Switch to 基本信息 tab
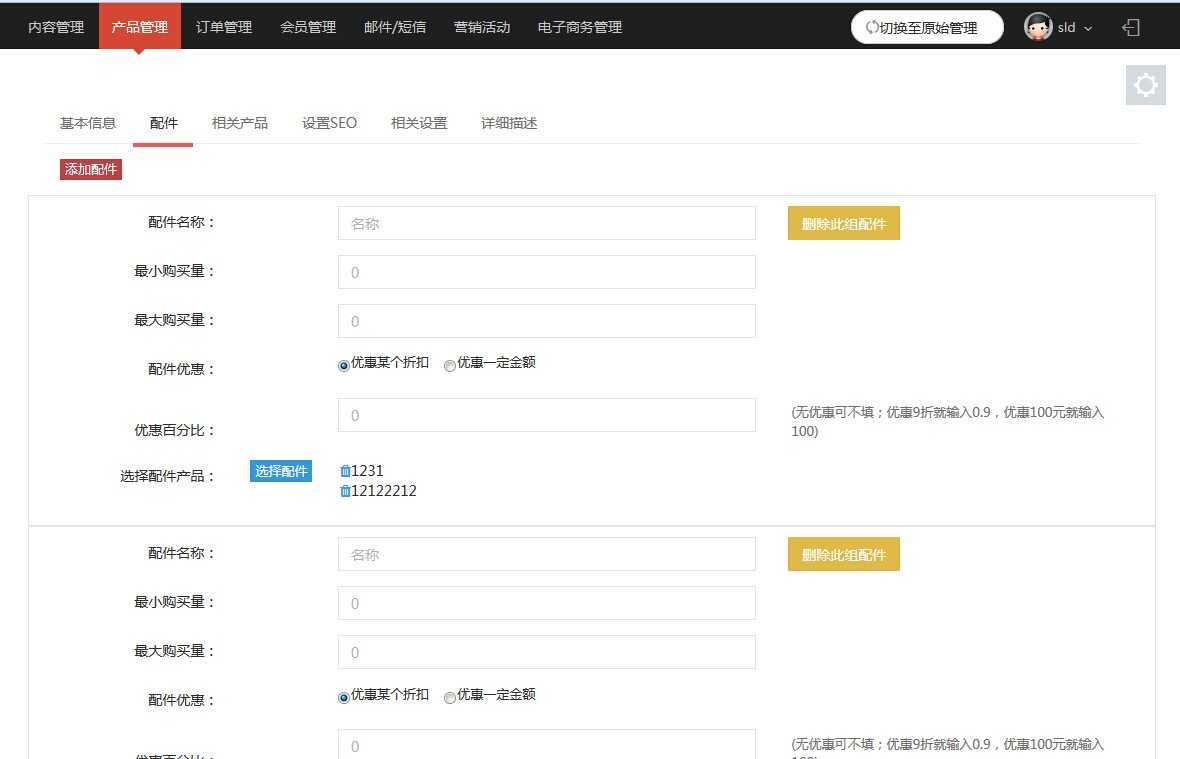Viewport: 1180px width, 759px height. coord(88,123)
